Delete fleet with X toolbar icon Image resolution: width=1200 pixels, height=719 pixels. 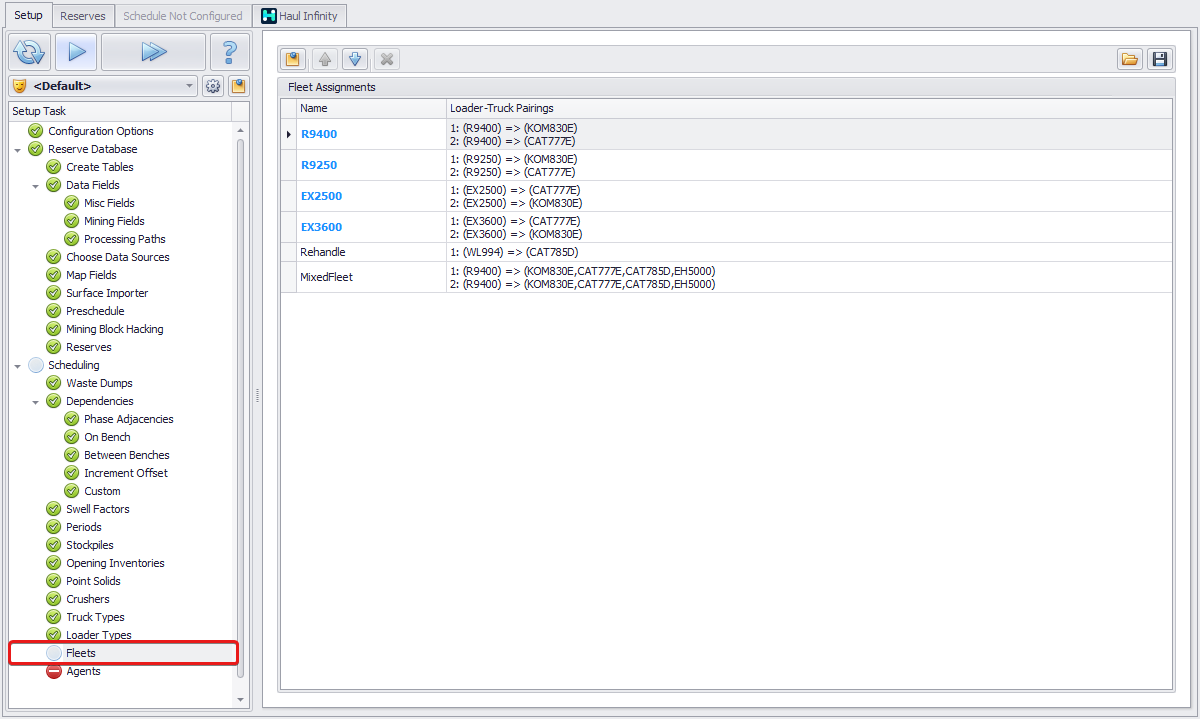click(x=387, y=59)
